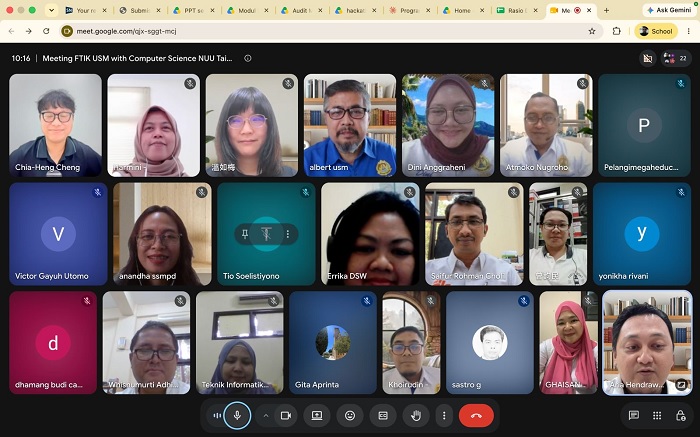Click the yonikha rivani avatar tile
The height and width of the screenshot is (437, 700).
(x=642, y=234)
